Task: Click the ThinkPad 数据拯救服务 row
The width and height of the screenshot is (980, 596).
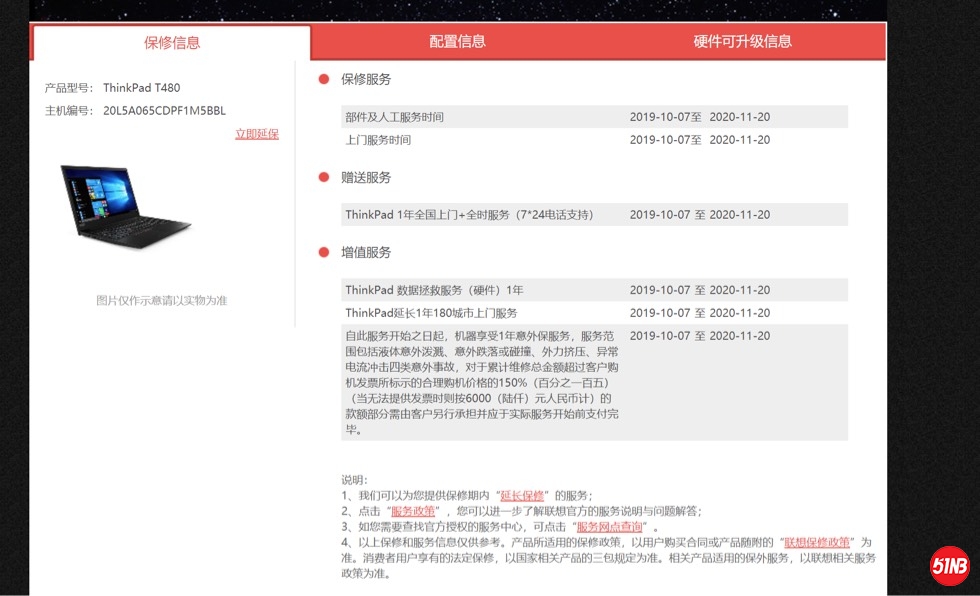Action: 594,290
